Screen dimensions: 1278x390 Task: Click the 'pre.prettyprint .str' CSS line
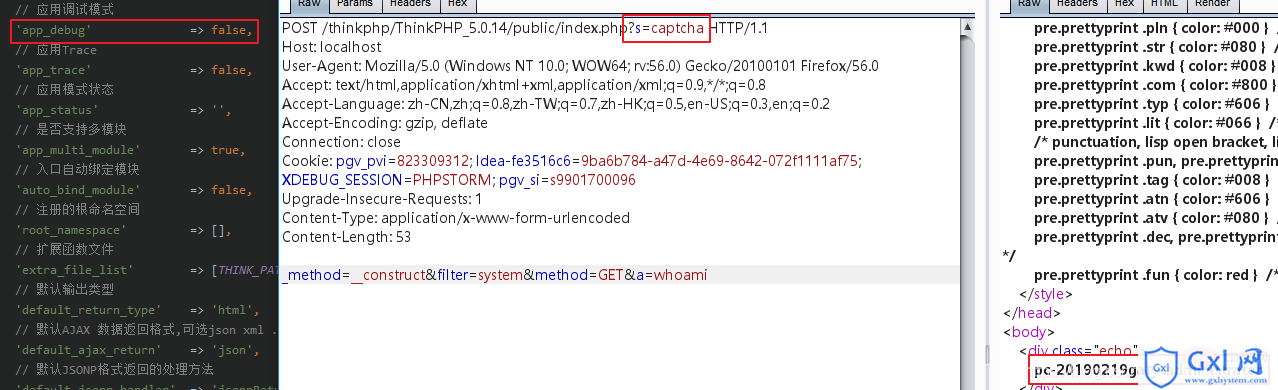(x=1155, y=47)
